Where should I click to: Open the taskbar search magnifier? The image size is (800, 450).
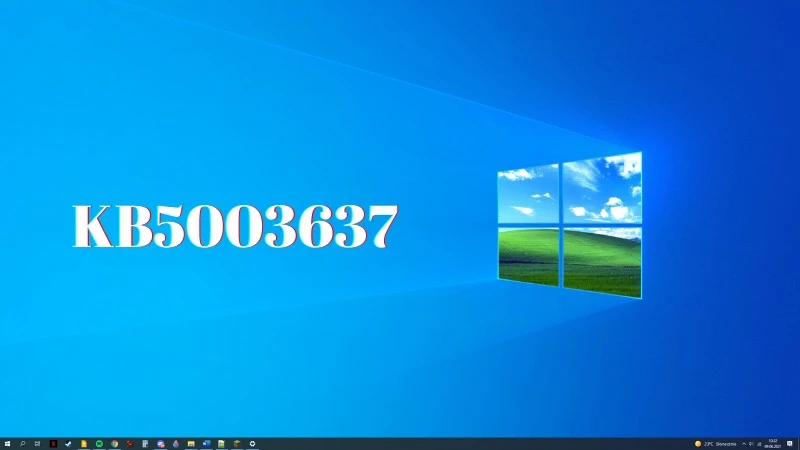coord(22,444)
